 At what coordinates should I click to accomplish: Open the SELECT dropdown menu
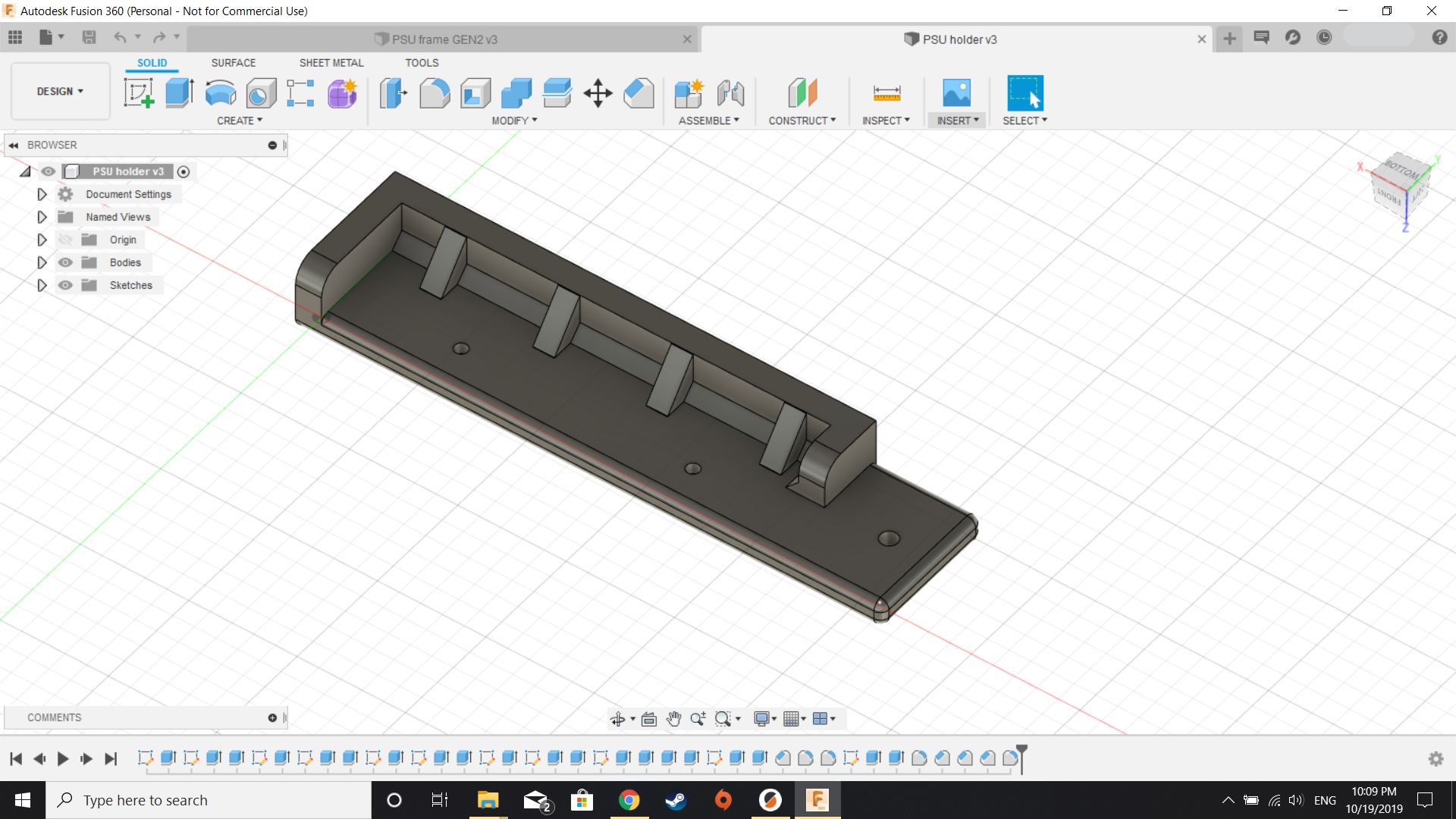tap(1025, 121)
